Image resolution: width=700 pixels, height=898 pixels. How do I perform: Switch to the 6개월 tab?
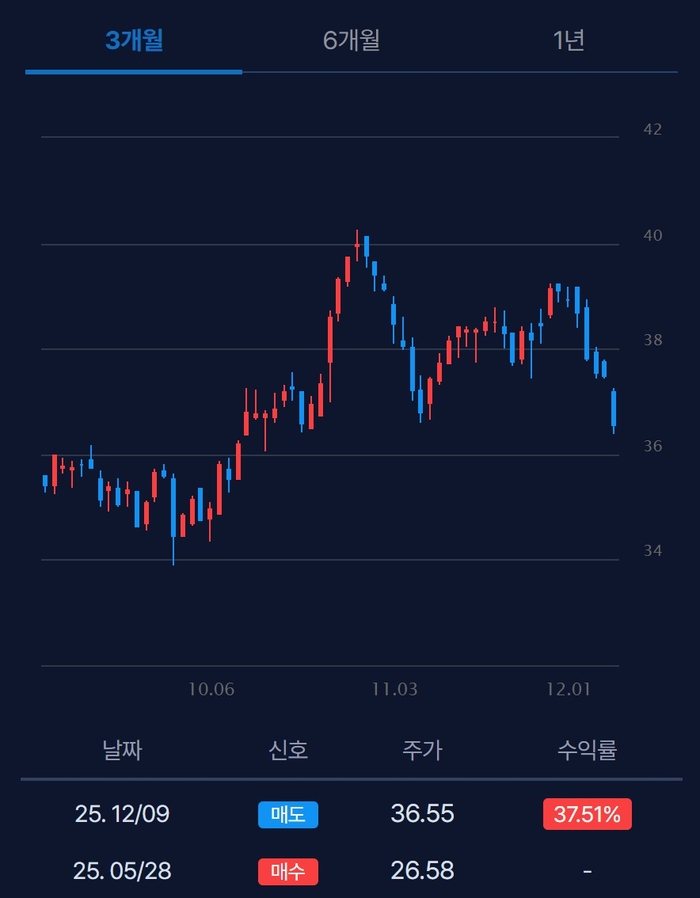point(351,41)
